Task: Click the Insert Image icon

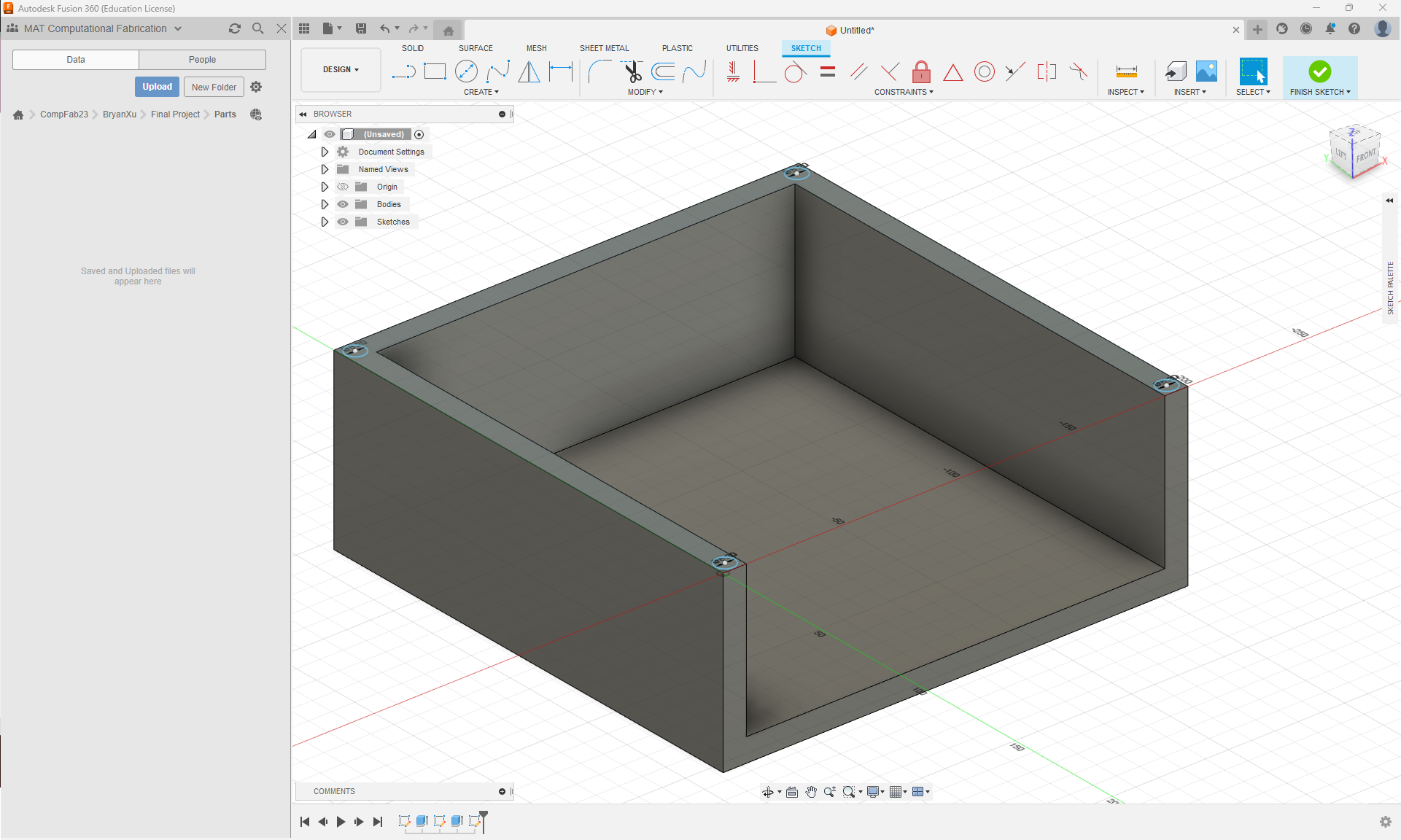Action: 1206,71
